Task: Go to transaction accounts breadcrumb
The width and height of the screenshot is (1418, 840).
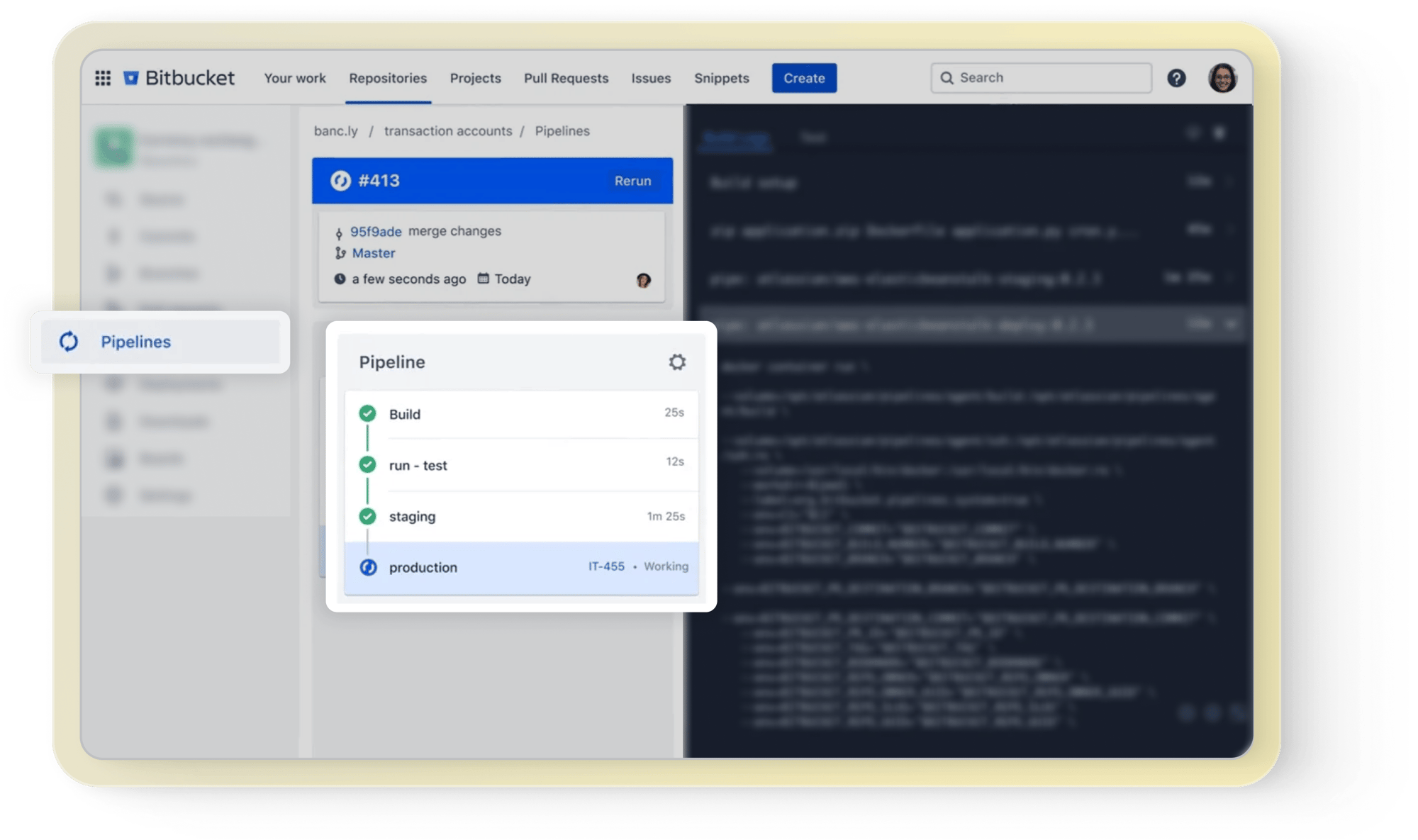Action: coord(448,131)
